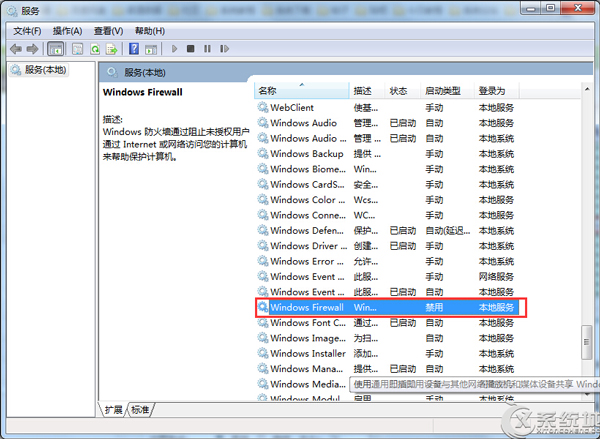Click the gear icon beside Windows Media...
Image resolution: width=600 pixels, height=439 pixels.
coord(262,384)
